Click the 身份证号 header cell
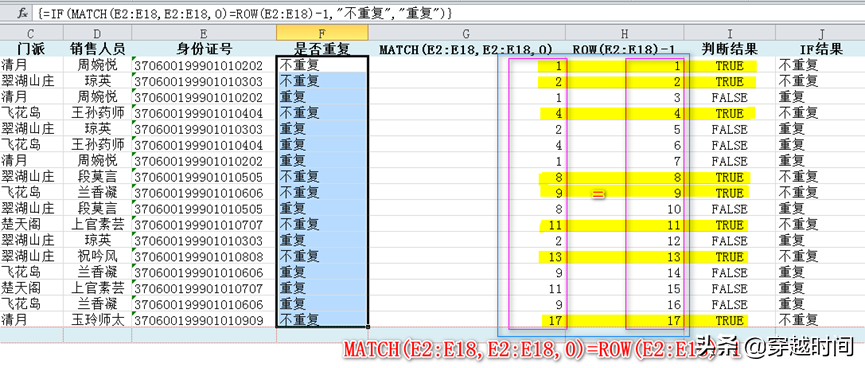The width and height of the screenshot is (865, 368). (204, 49)
